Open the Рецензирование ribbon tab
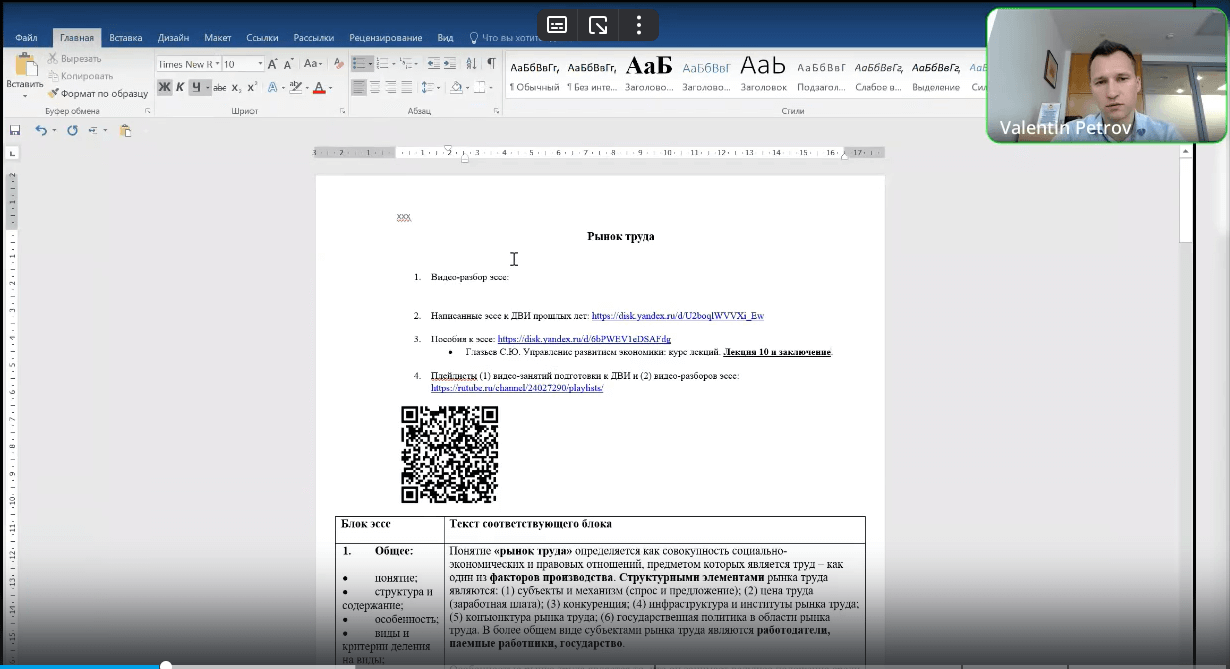 pyautogui.click(x=385, y=38)
